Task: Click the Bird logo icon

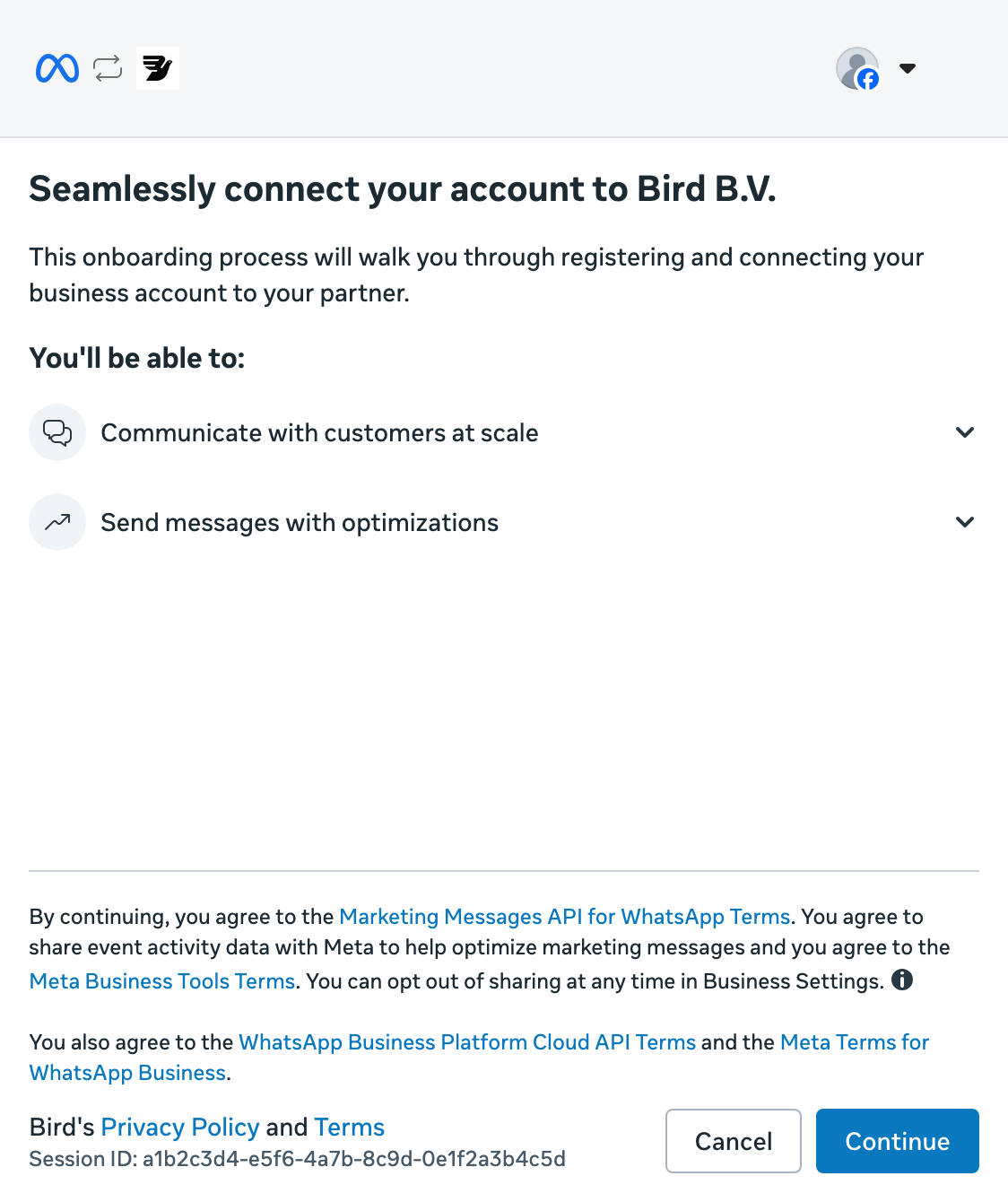Action: 158,68
